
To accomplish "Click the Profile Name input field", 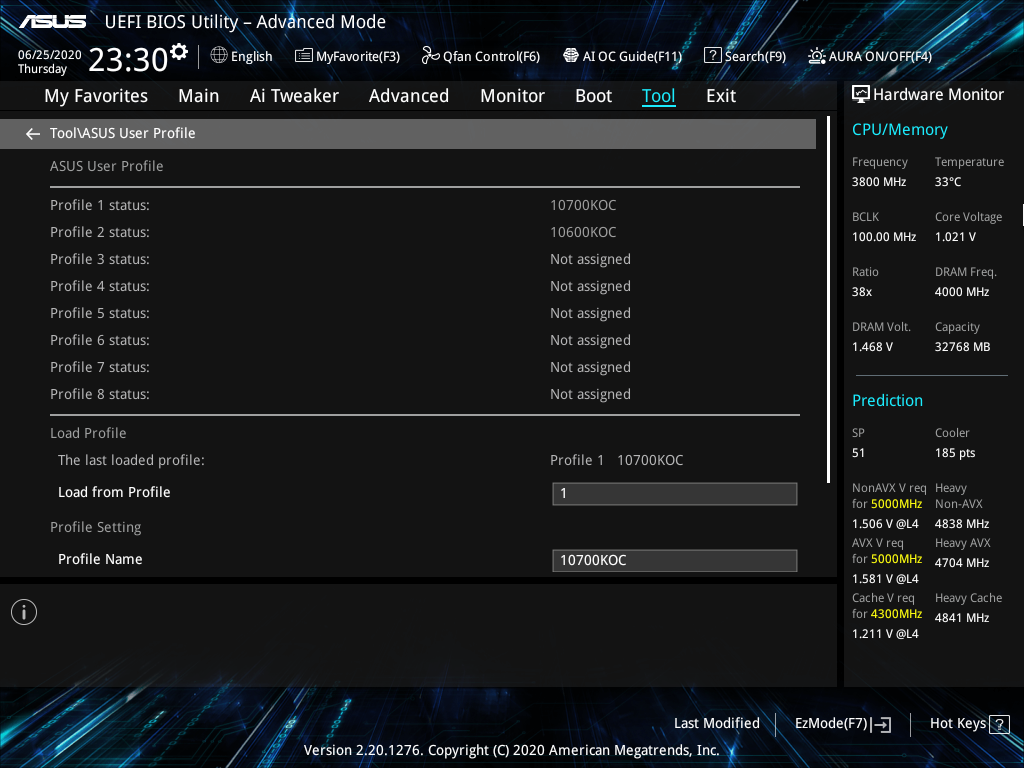I will click(x=675, y=560).
